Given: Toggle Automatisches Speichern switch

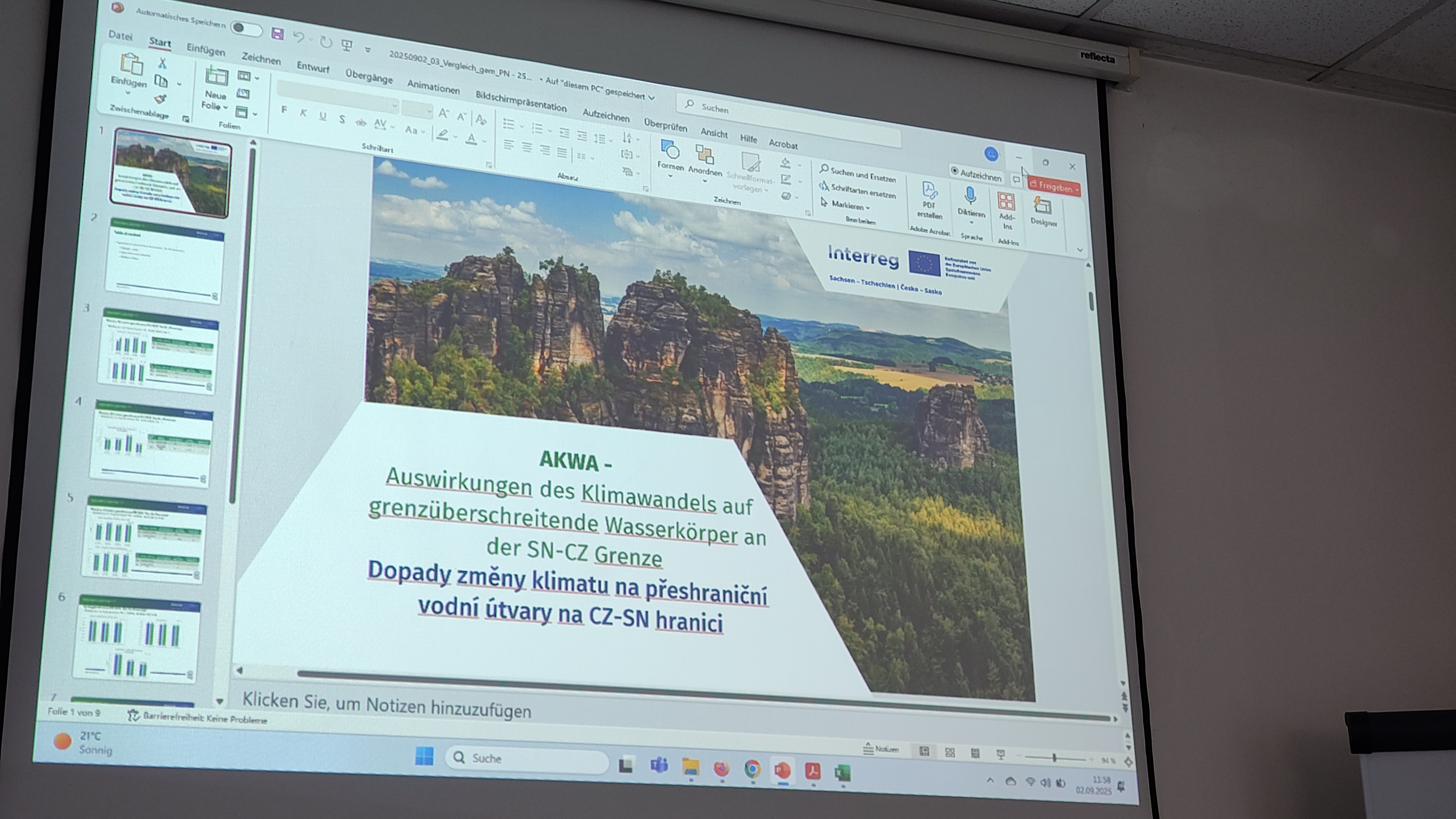Looking at the screenshot, I should point(246,28).
